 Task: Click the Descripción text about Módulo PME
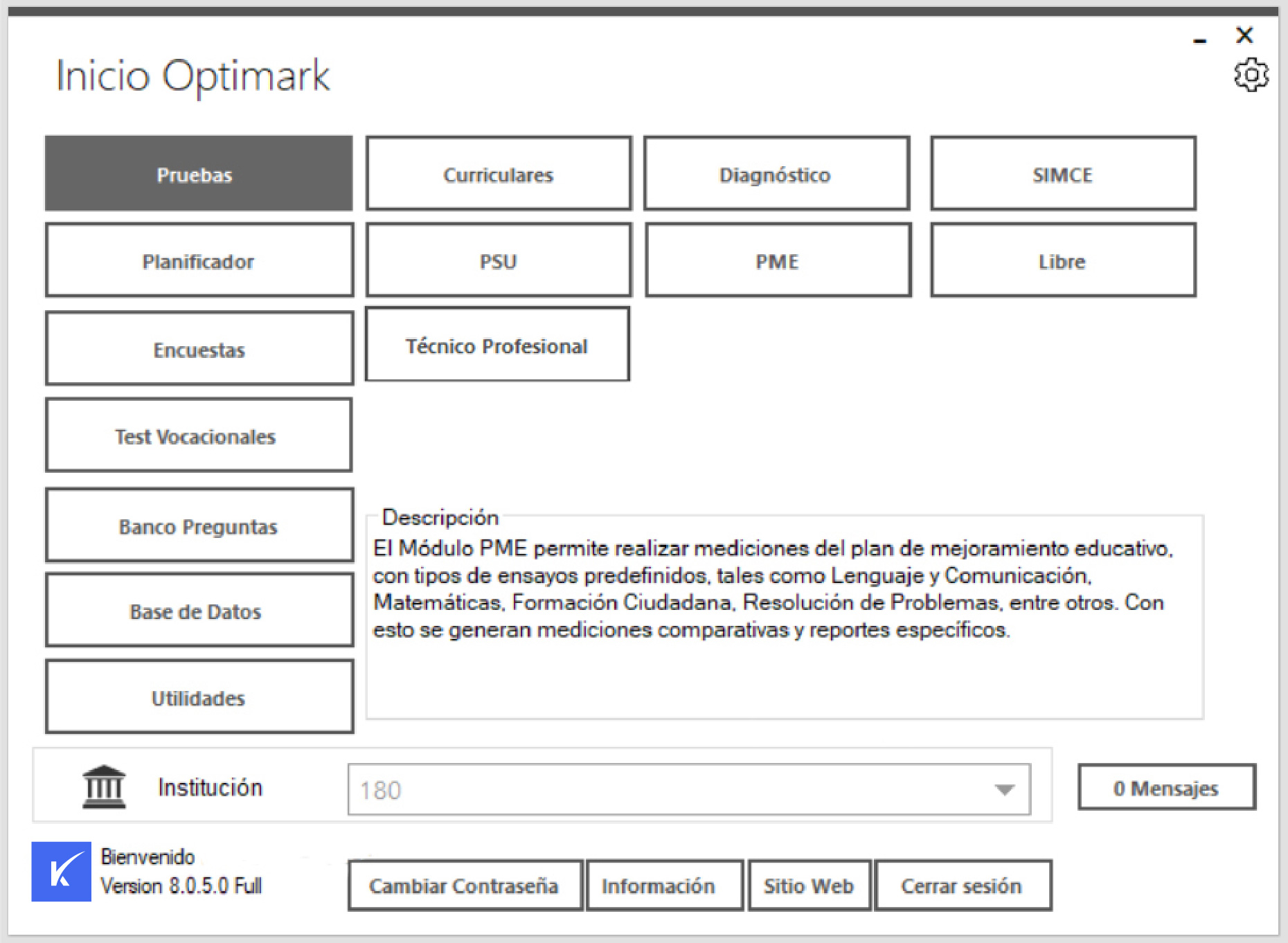point(773,589)
